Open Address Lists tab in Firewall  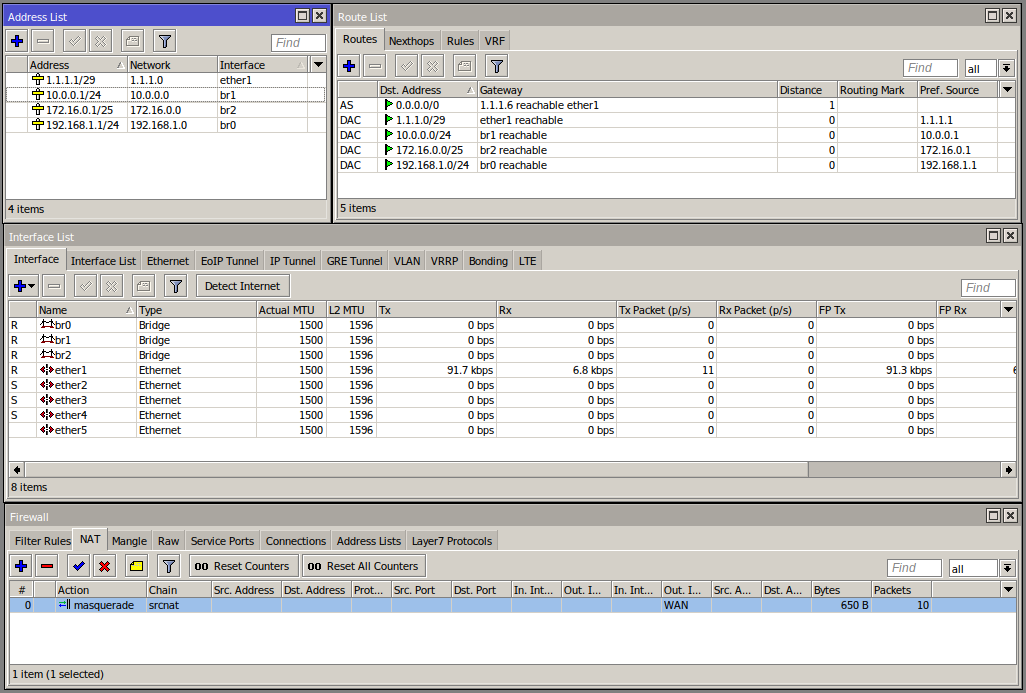point(368,541)
